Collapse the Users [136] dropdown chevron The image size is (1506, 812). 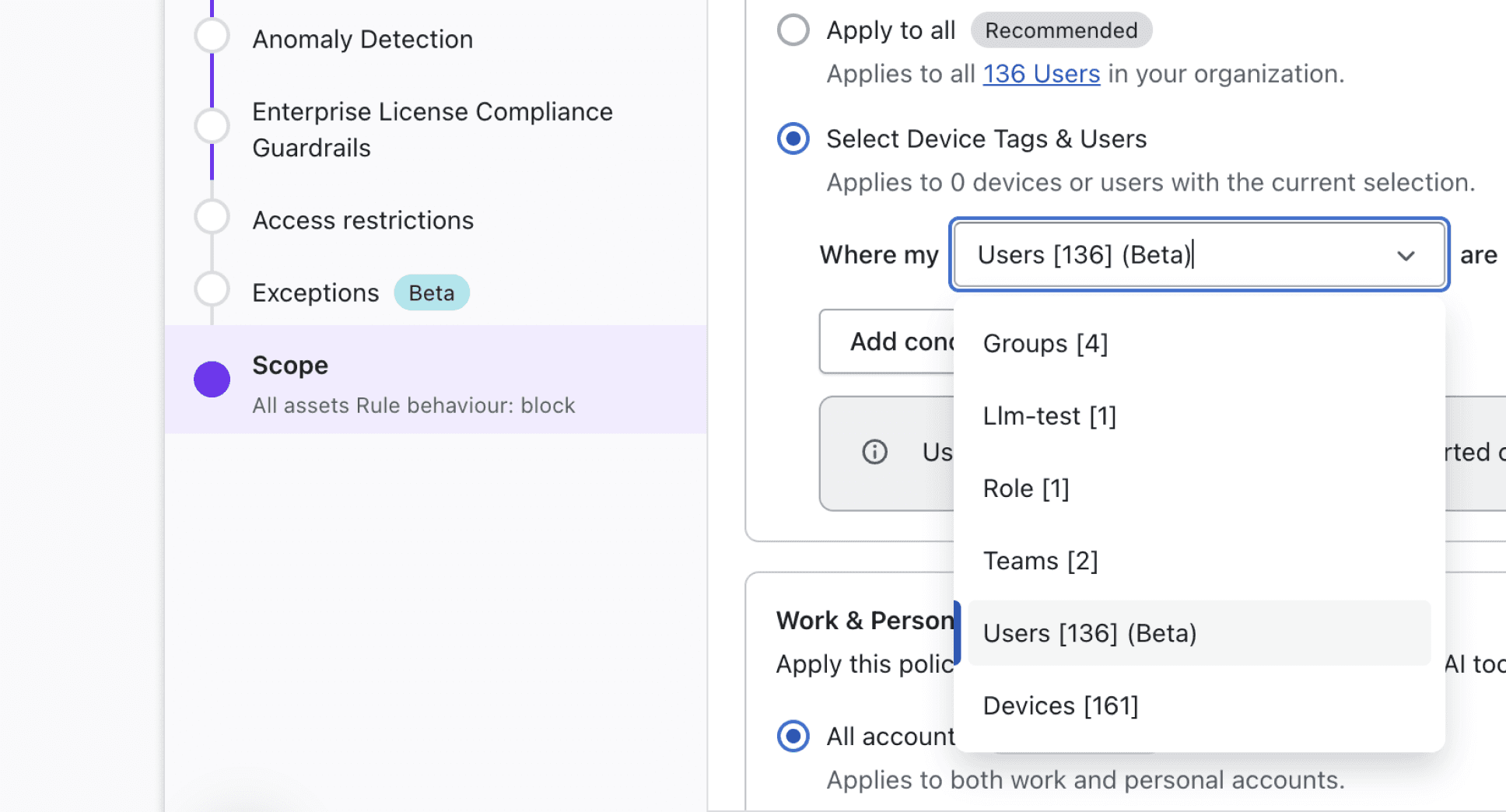click(1406, 256)
